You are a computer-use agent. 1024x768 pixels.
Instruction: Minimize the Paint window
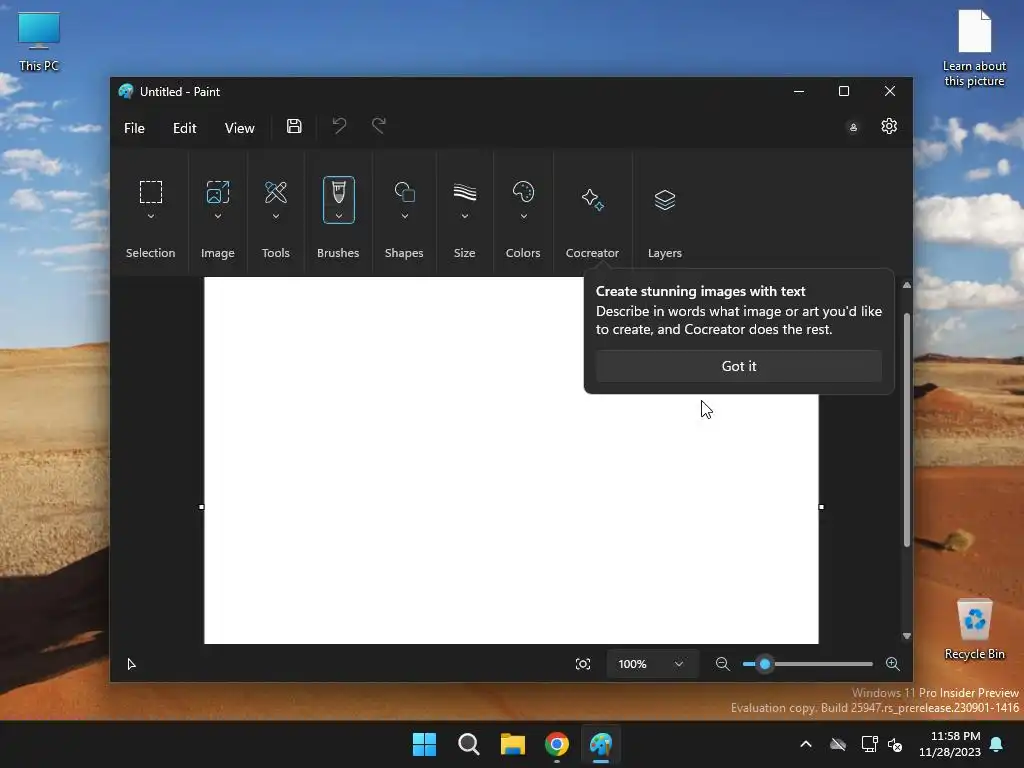[799, 91]
